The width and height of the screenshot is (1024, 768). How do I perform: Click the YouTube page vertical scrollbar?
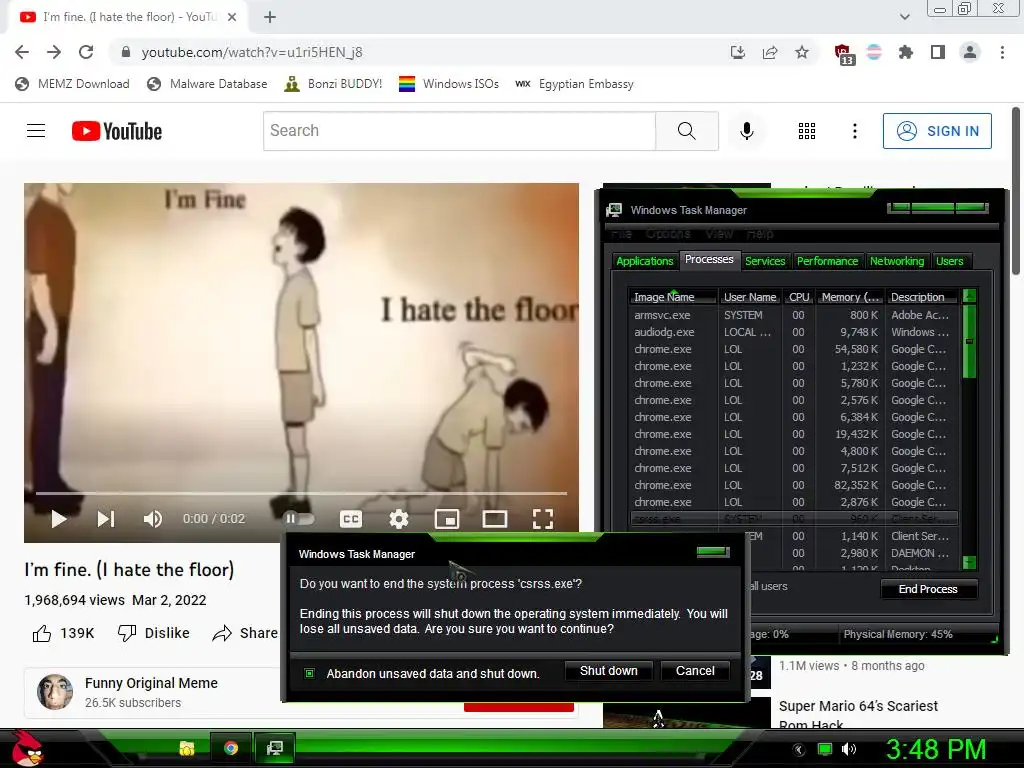click(1016, 191)
